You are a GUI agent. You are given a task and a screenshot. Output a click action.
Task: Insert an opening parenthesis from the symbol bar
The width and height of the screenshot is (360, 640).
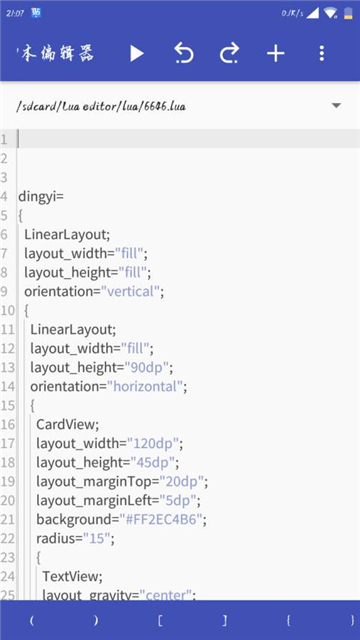click(x=31, y=620)
